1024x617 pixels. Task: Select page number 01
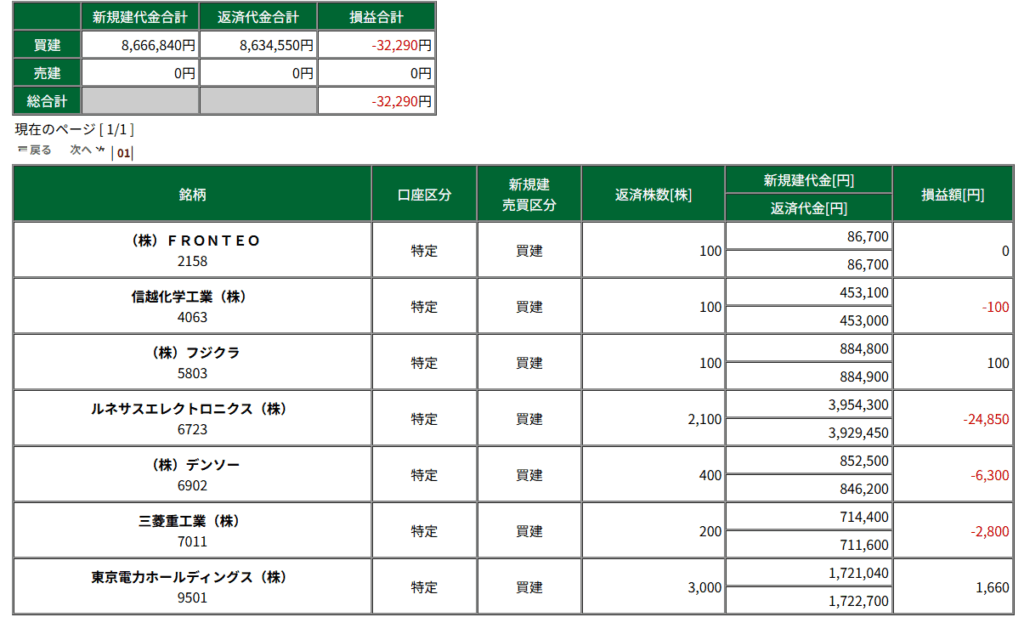click(x=123, y=153)
